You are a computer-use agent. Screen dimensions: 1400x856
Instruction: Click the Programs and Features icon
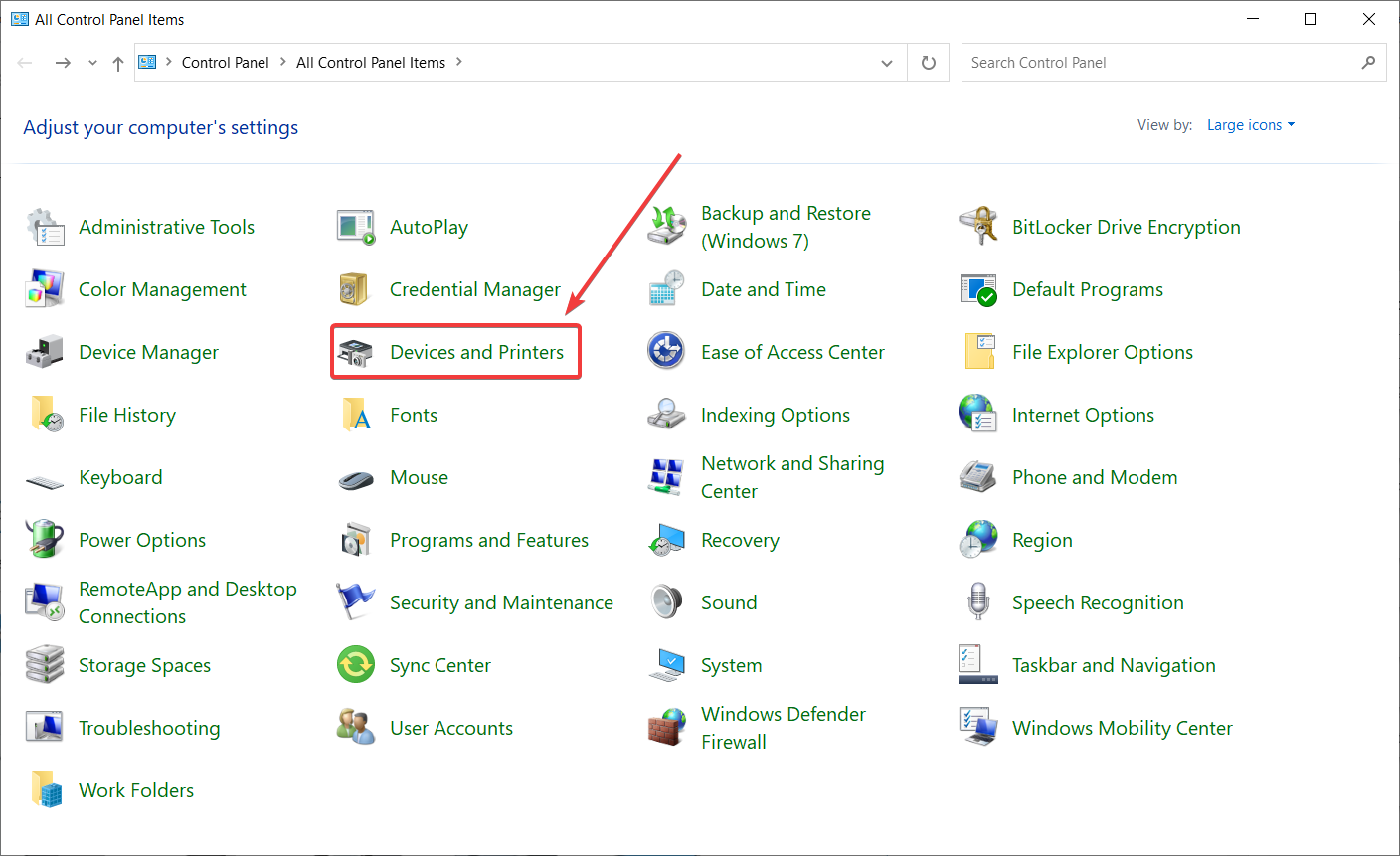point(356,540)
